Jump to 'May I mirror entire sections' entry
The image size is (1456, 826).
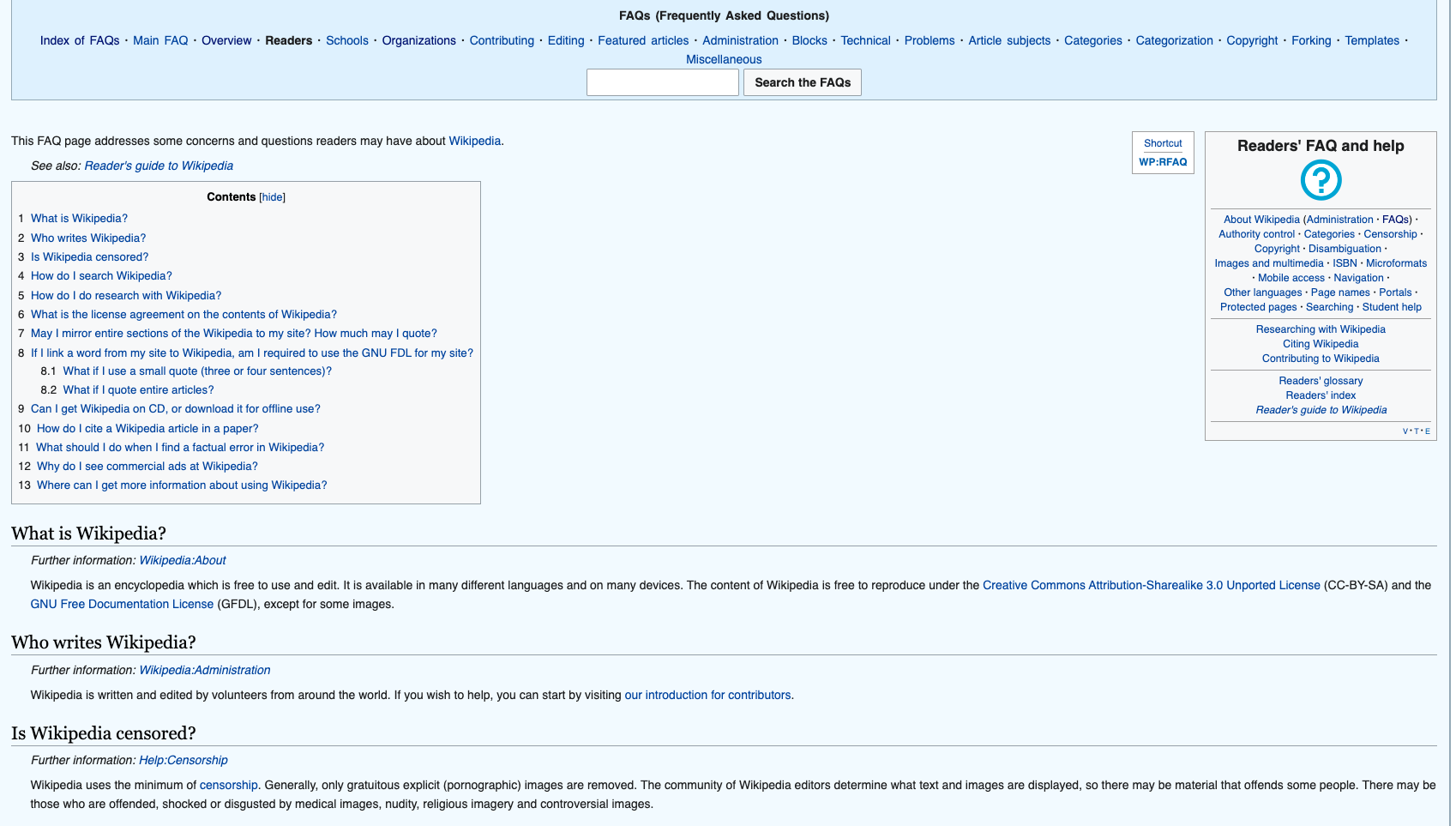click(x=234, y=334)
